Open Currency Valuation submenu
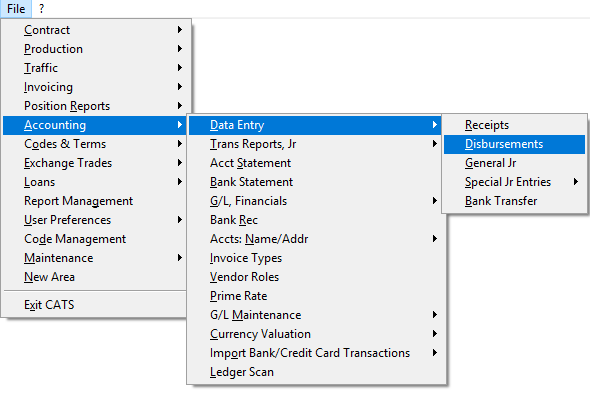 [x=316, y=334]
